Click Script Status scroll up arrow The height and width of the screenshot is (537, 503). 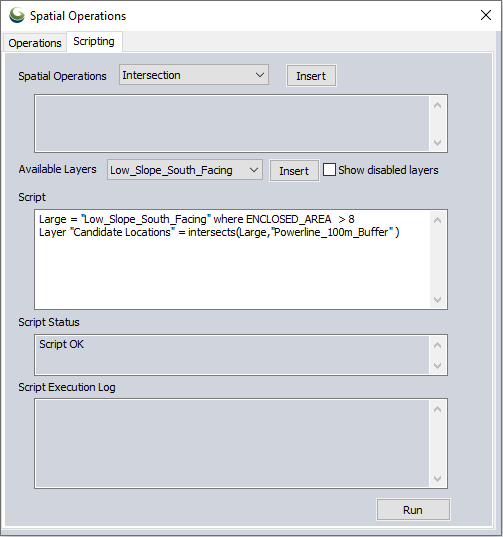coord(437,345)
